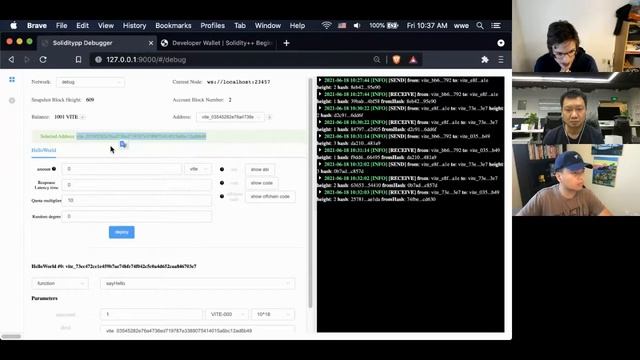
Task: Switch to the Developer Wallet tab
Action: [217, 43]
